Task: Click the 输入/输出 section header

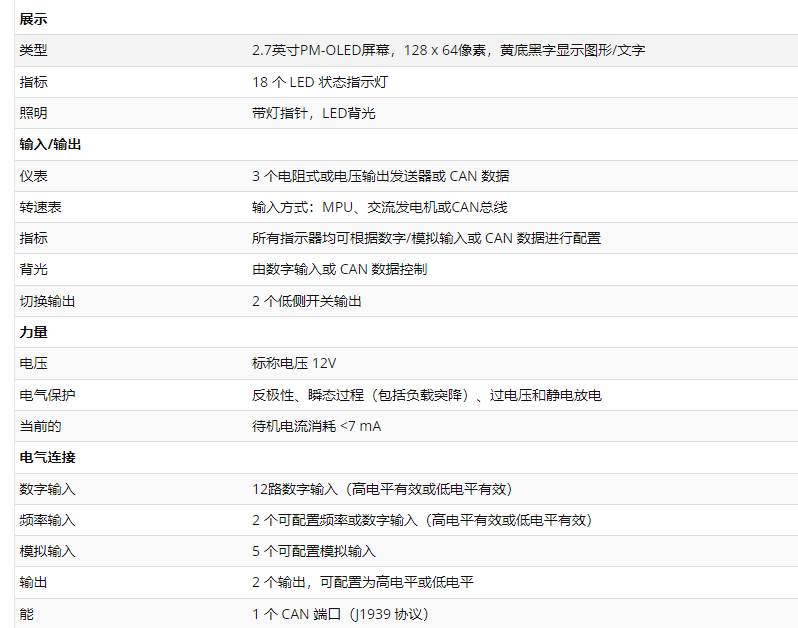Action: (x=51, y=145)
